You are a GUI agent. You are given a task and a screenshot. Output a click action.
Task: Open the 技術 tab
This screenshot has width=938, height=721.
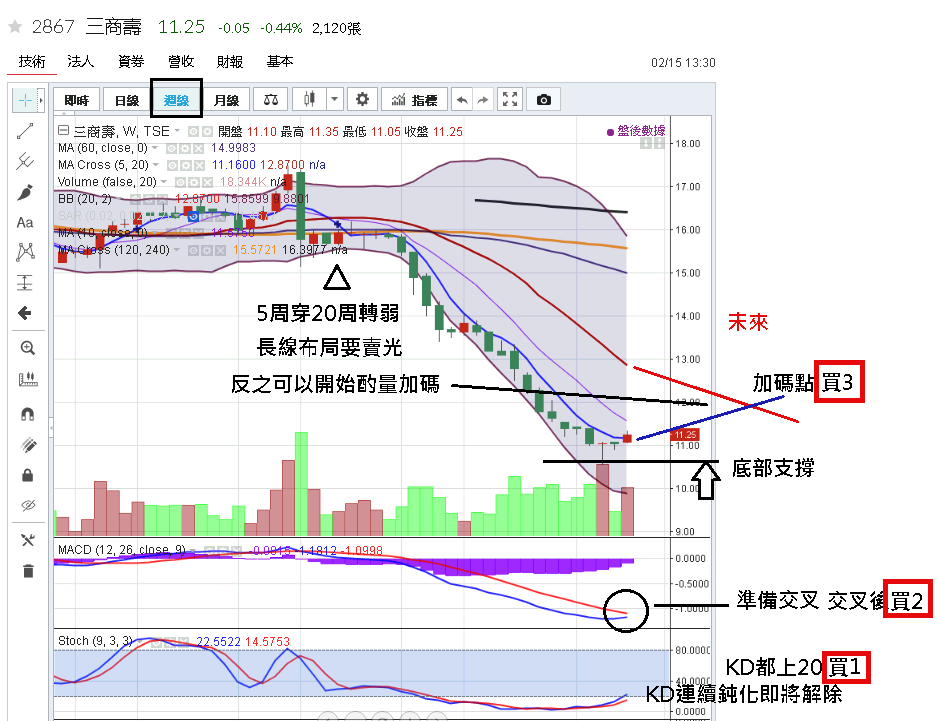(x=31, y=61)
